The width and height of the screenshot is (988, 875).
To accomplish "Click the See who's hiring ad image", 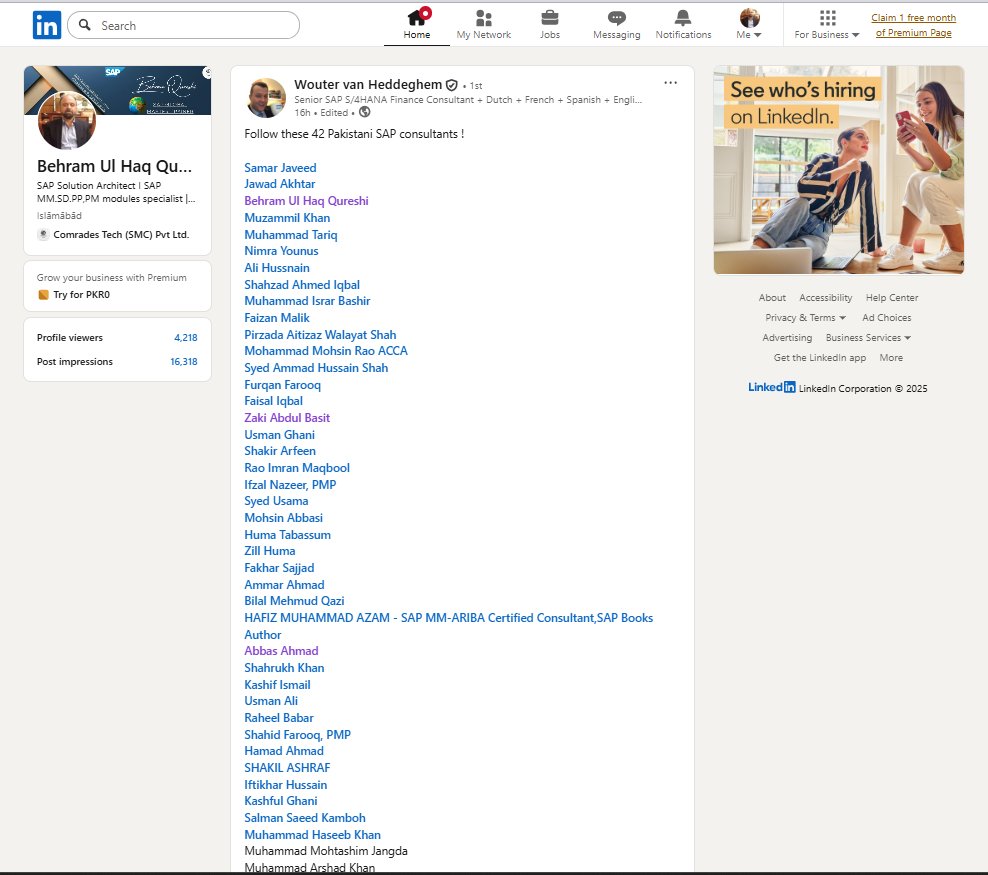I will pos(838,169).
